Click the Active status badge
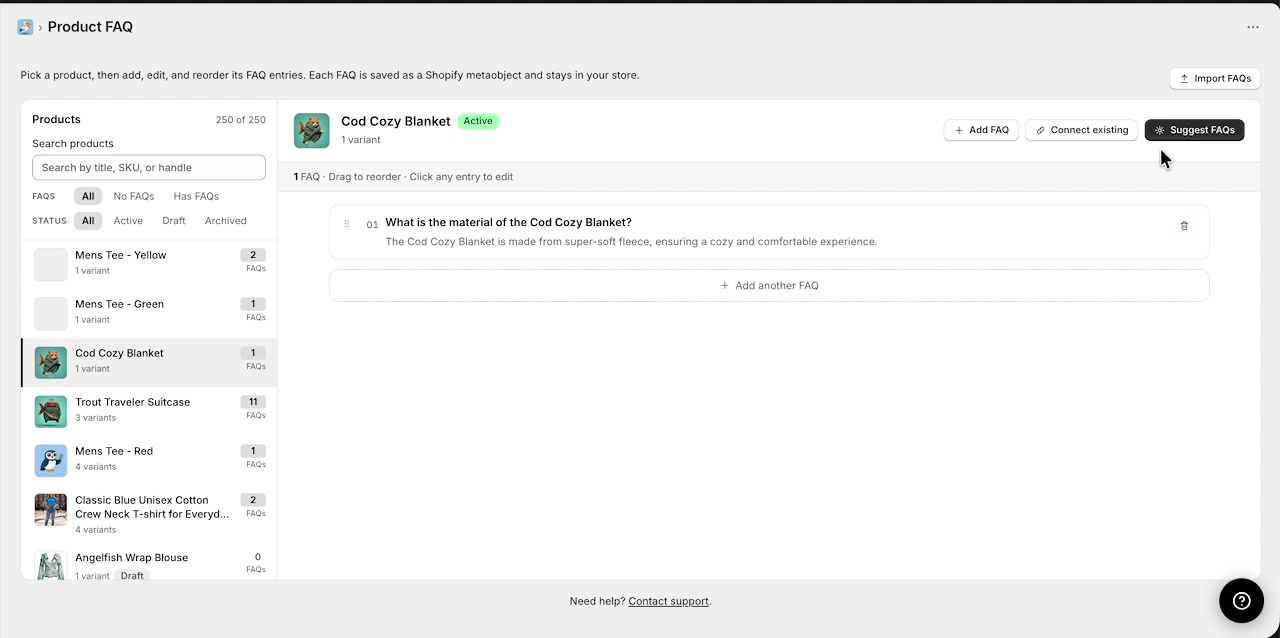Image resolution: width=1280 pixels, height=638 pixels. [478, 121]
